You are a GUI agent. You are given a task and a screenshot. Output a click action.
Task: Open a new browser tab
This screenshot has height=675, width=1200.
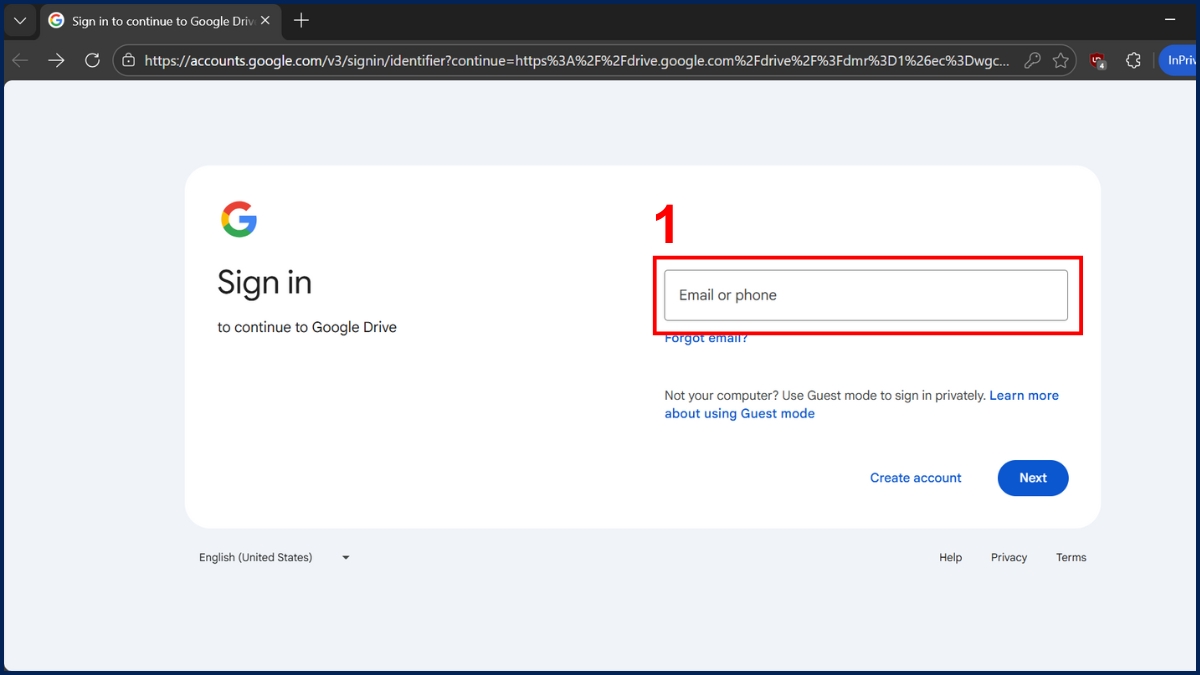(301, 21)
